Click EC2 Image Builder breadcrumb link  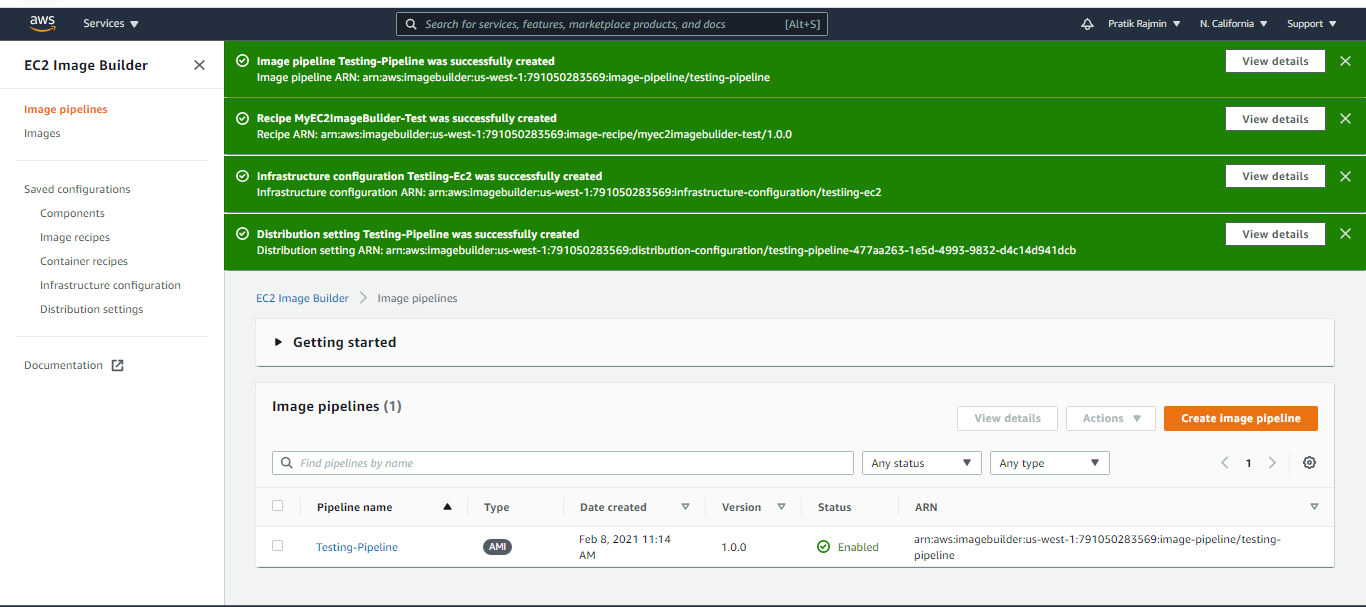point(303,298)
